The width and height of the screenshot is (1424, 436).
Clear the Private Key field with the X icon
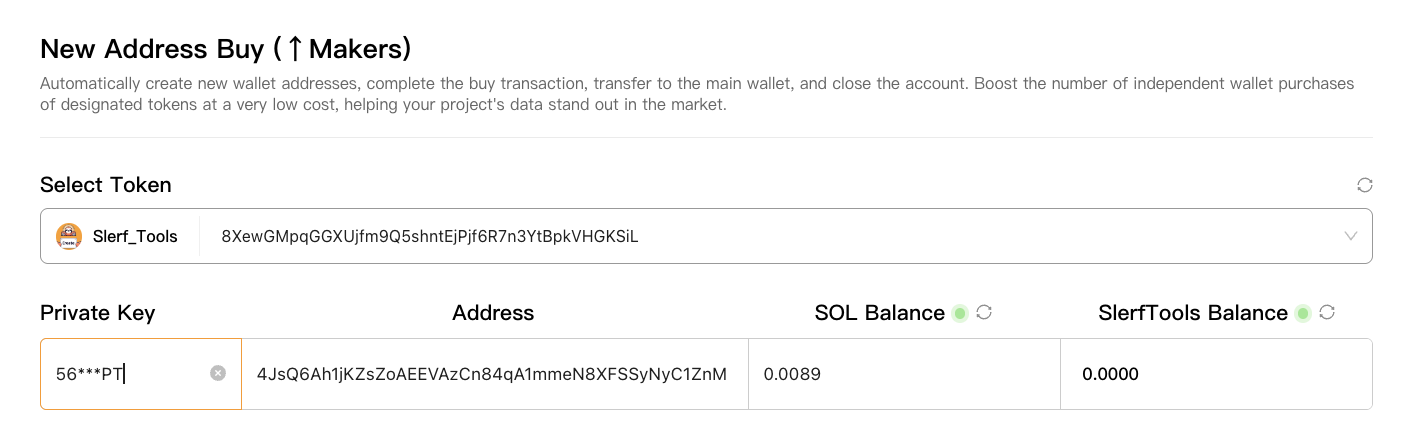click(218, 373)
